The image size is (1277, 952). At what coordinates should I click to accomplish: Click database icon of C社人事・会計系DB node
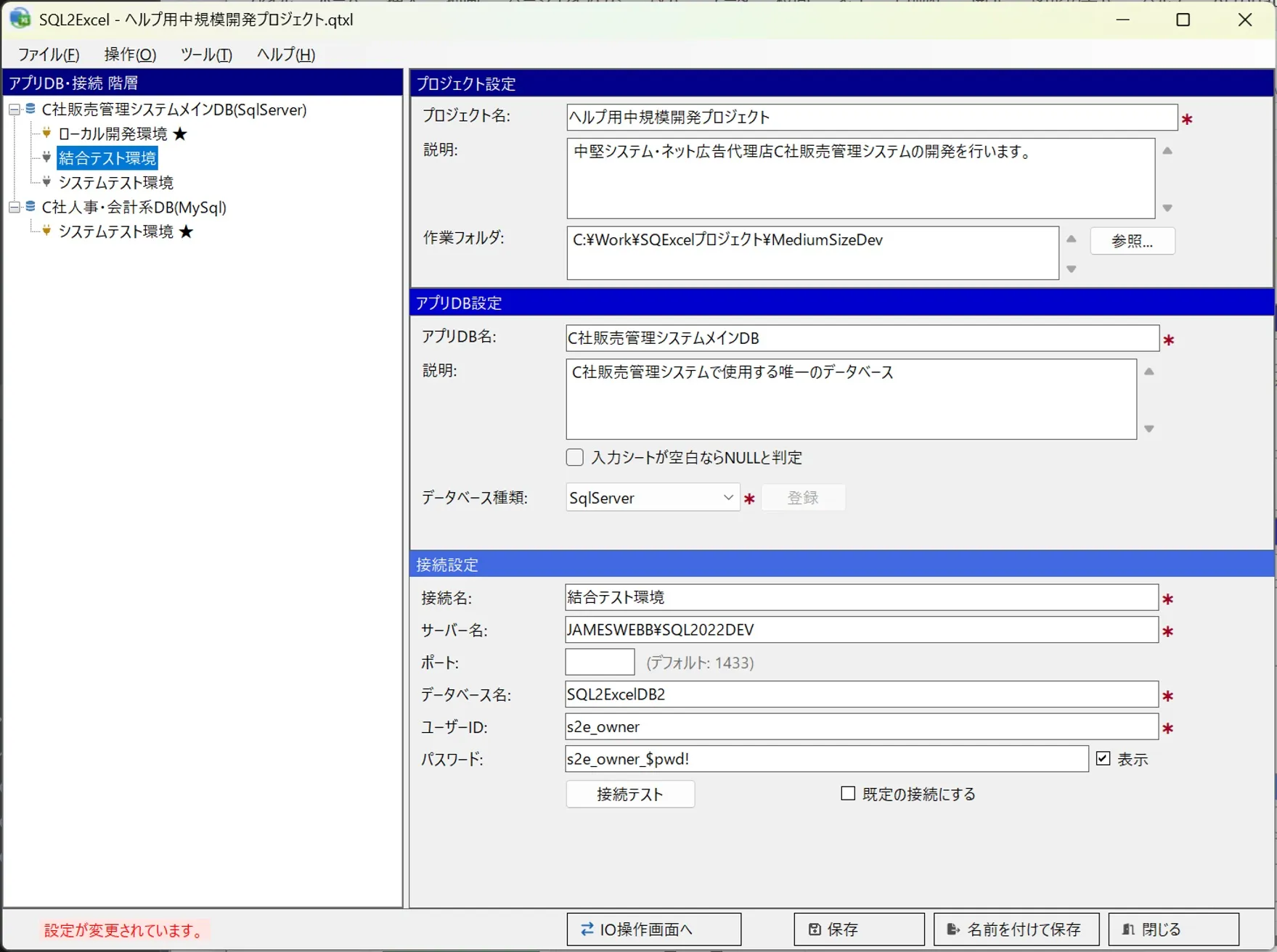pyautogui.click(x=30, y=207)
